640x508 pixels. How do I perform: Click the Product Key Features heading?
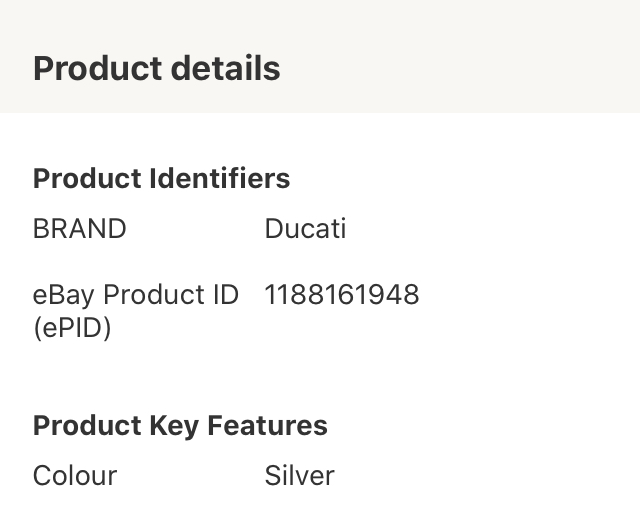tap(180, 426)
